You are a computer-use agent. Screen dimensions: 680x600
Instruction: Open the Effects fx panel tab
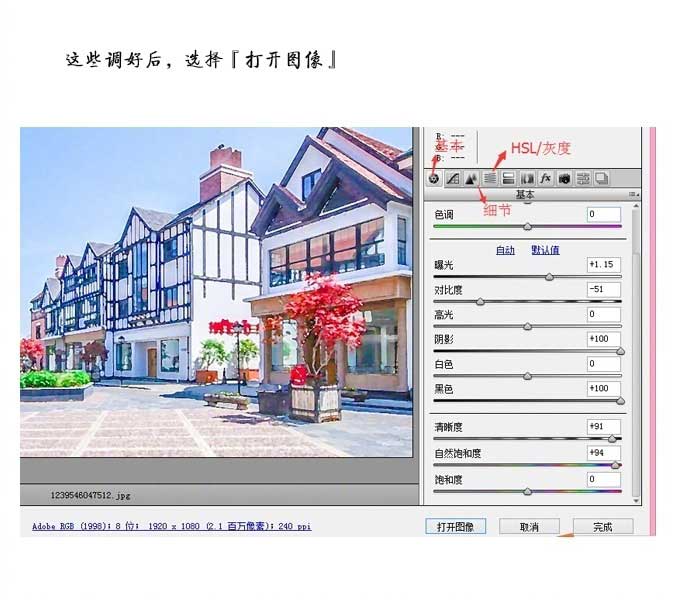tap(546, 178)
